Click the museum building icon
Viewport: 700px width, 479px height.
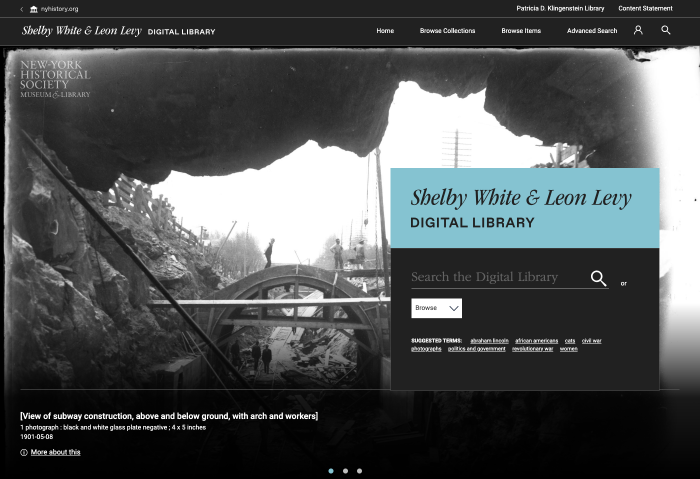click(x=33, y=9)
